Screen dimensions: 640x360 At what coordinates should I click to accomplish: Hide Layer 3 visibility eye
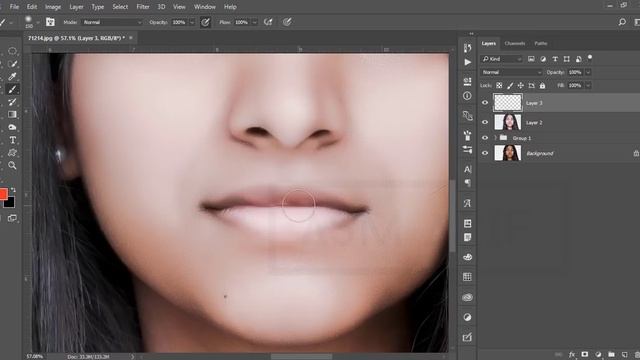pyautogui.click(x=485, y=103)
